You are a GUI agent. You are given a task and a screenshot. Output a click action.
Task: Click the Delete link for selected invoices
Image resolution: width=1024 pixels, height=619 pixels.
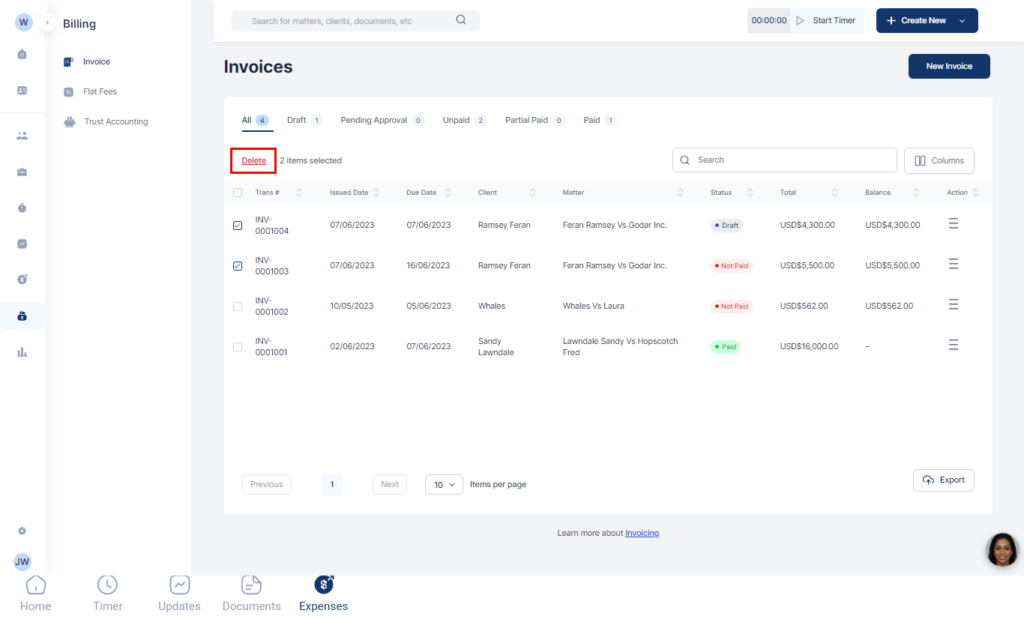coord(254,160)
